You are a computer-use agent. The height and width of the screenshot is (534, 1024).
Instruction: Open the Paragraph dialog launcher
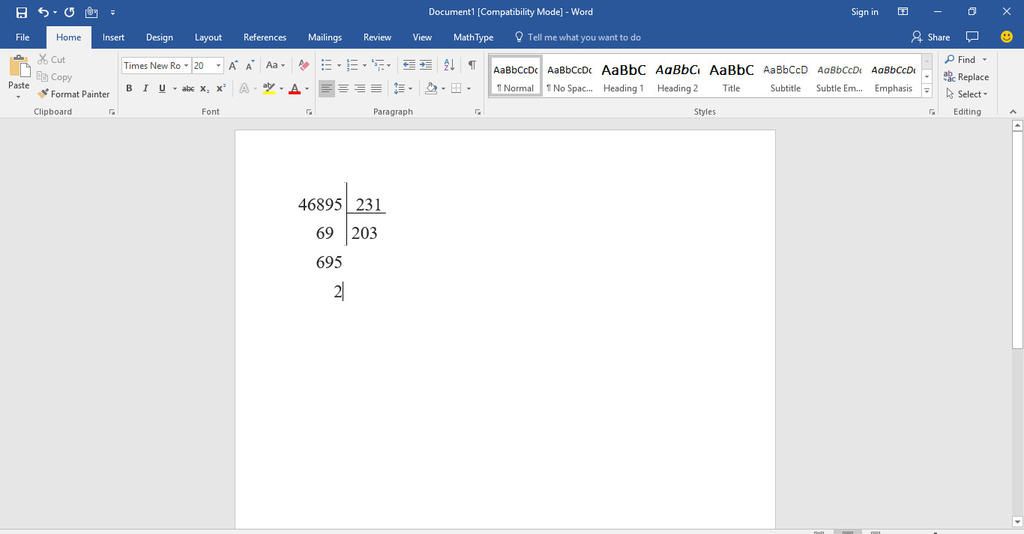(478, 112)
